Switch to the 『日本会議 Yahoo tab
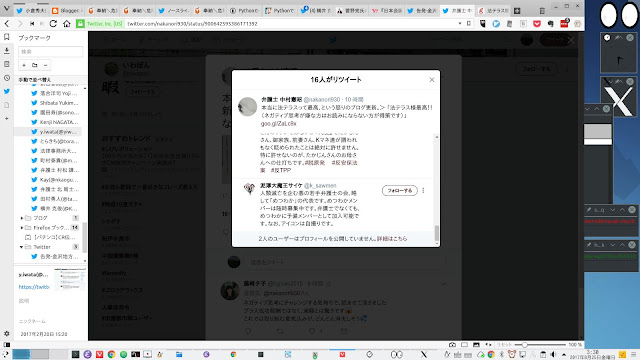Image resolution: width=640 pixels, height=360 pixels. (x=386, y=11)
